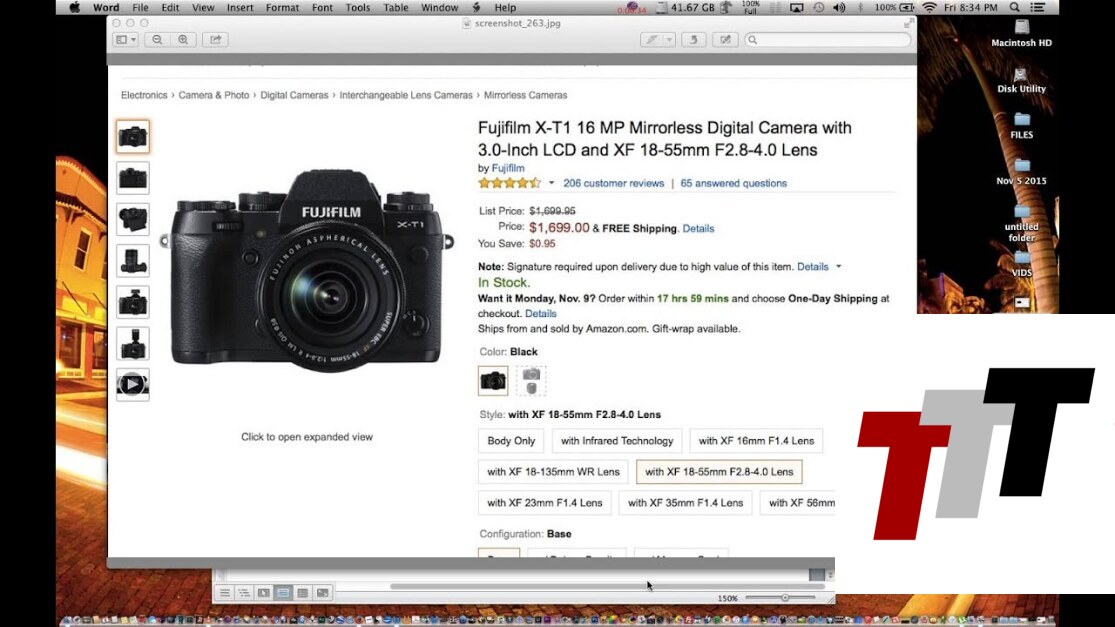Click the 206 customer reviews link
The height and width of the screenshot is (627, 1115).
coord(613,183)
